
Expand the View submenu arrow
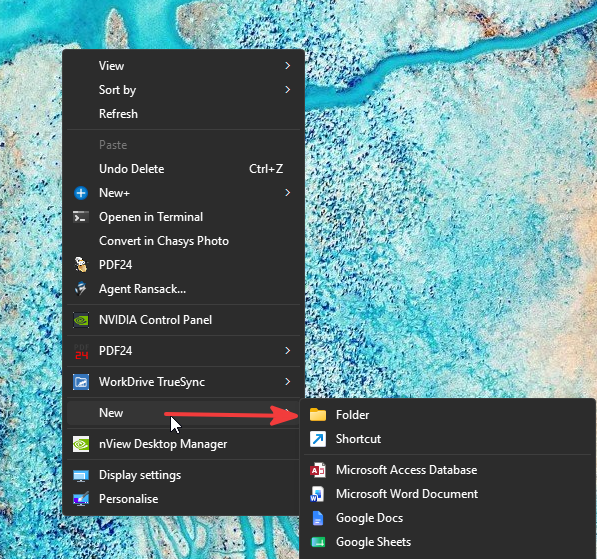(x=287, y=66)
